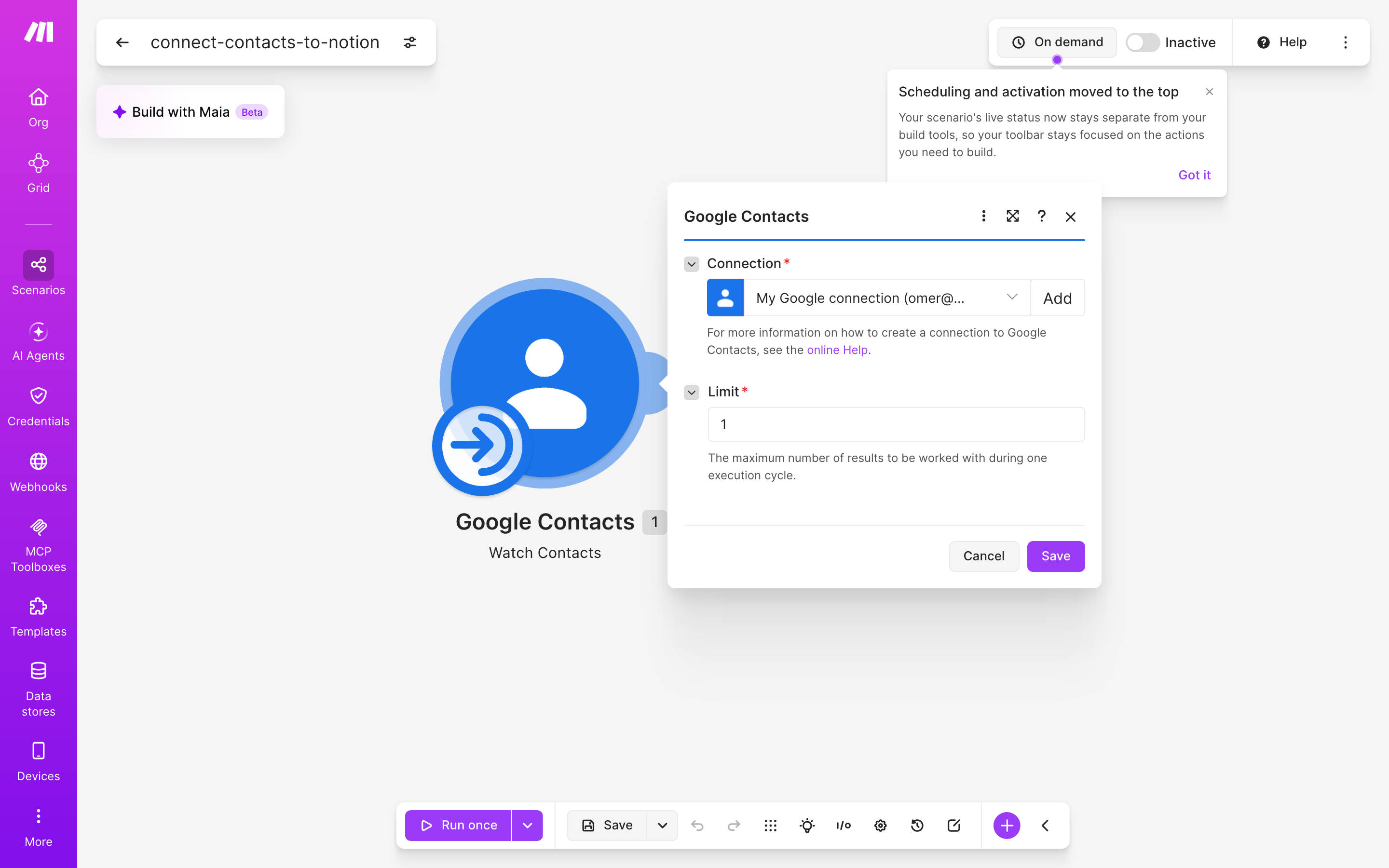Click into the Limit input field
This screenshot has width=1389, height=868.
point(896,424)
